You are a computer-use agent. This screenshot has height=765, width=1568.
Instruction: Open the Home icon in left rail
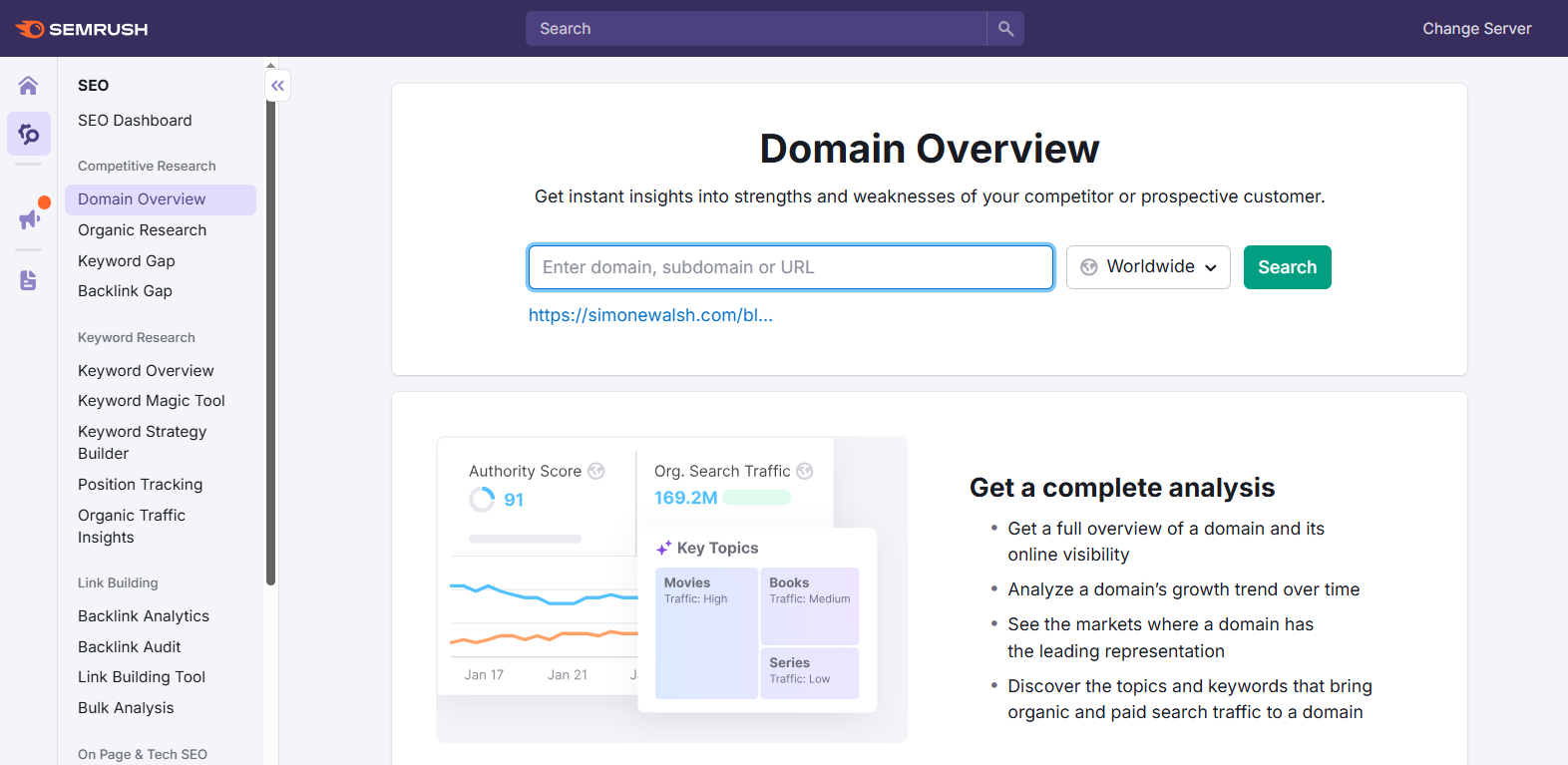coord(28,86)
